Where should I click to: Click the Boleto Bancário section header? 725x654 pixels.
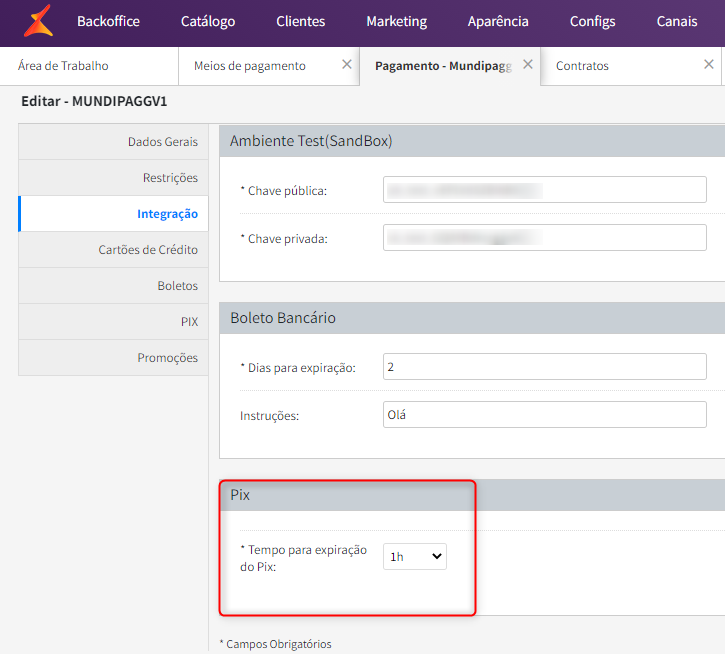[472, 318]
